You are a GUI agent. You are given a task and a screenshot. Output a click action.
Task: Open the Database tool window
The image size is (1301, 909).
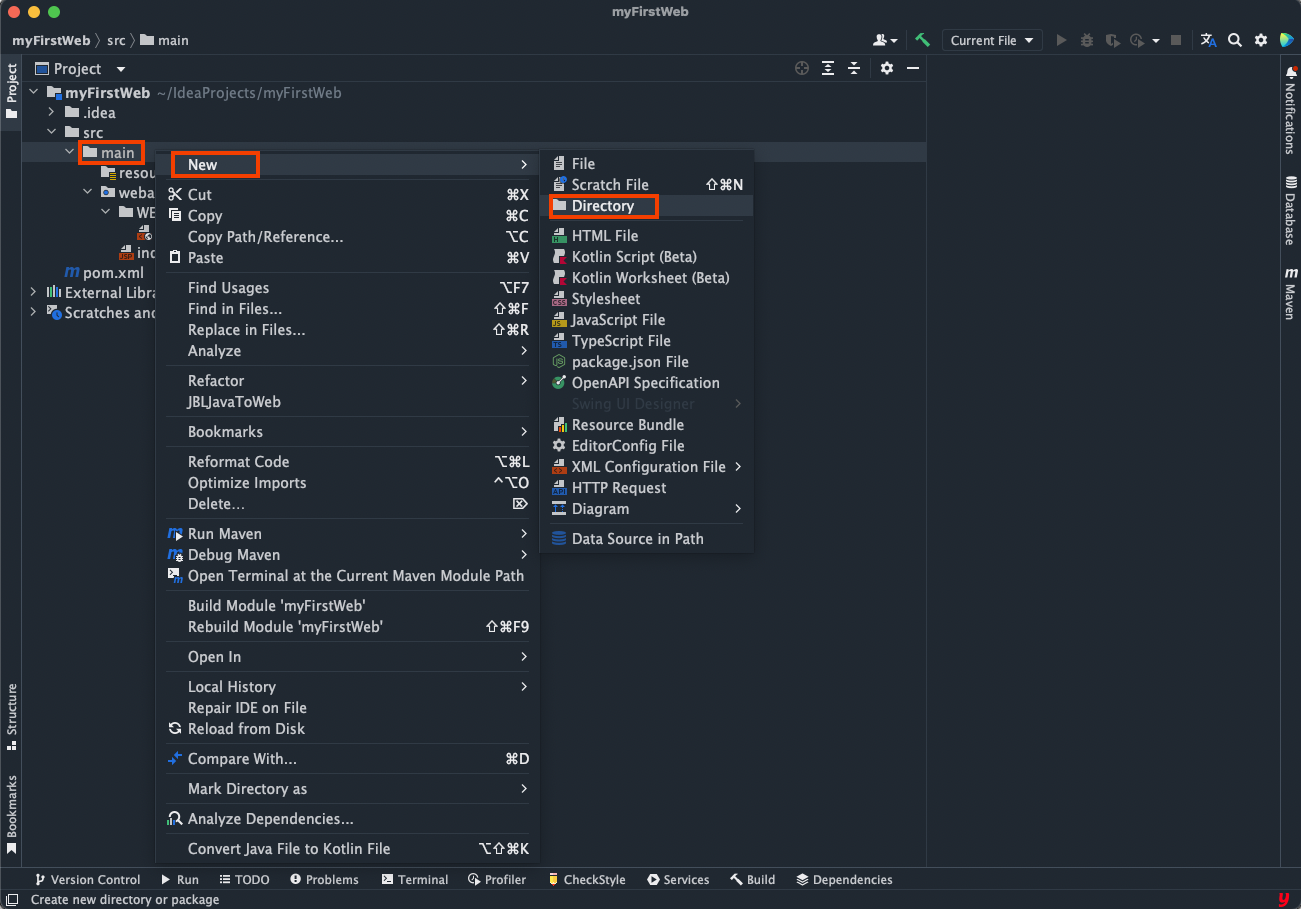1291,211
